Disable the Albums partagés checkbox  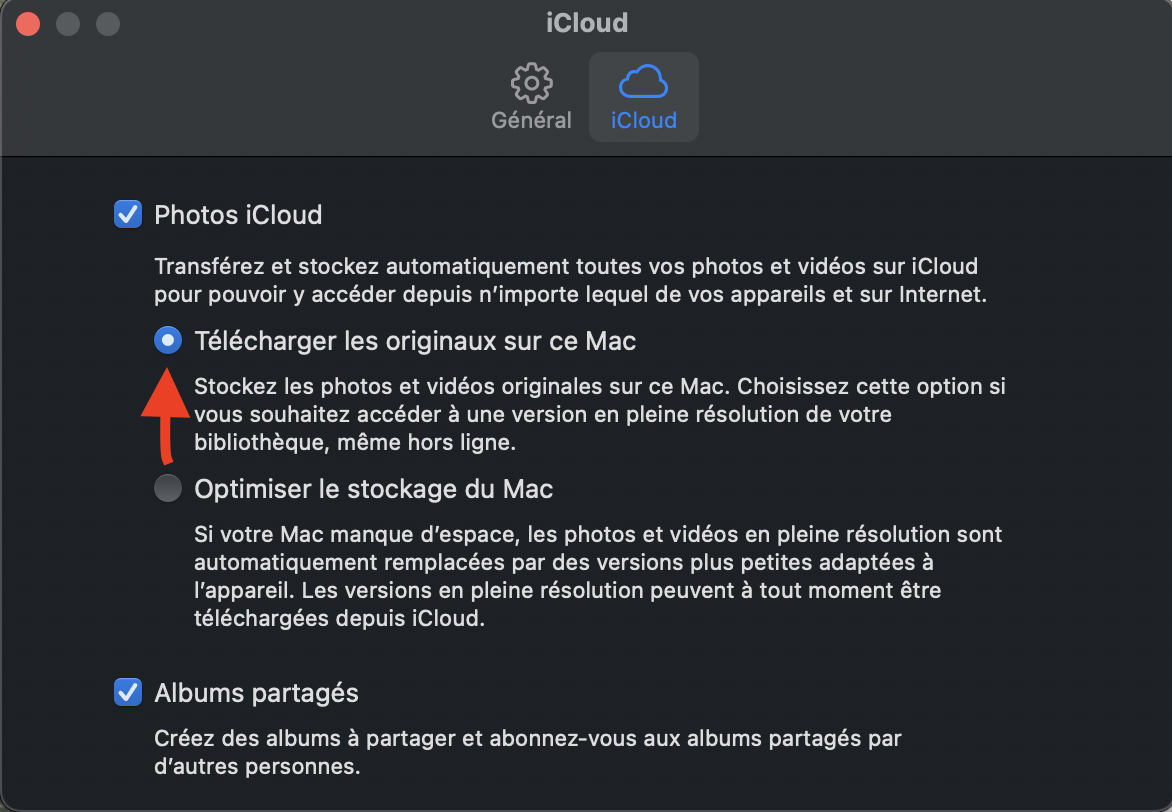pos(128,692)
